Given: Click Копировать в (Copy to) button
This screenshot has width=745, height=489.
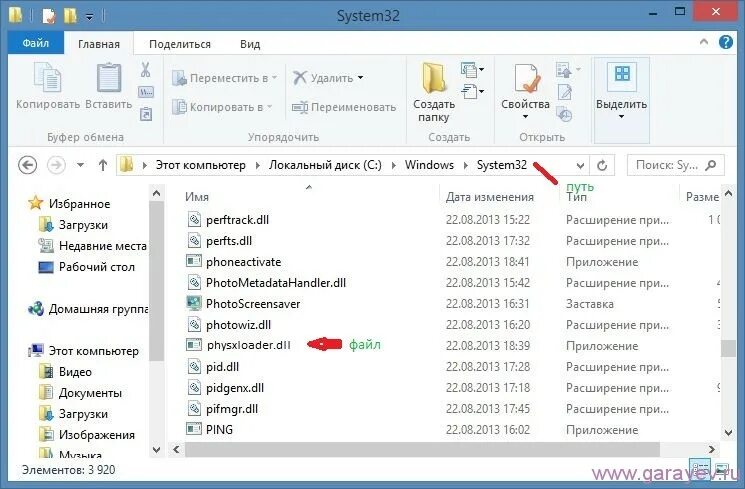Looking at the screenshot, I should (x=222, y=107).
